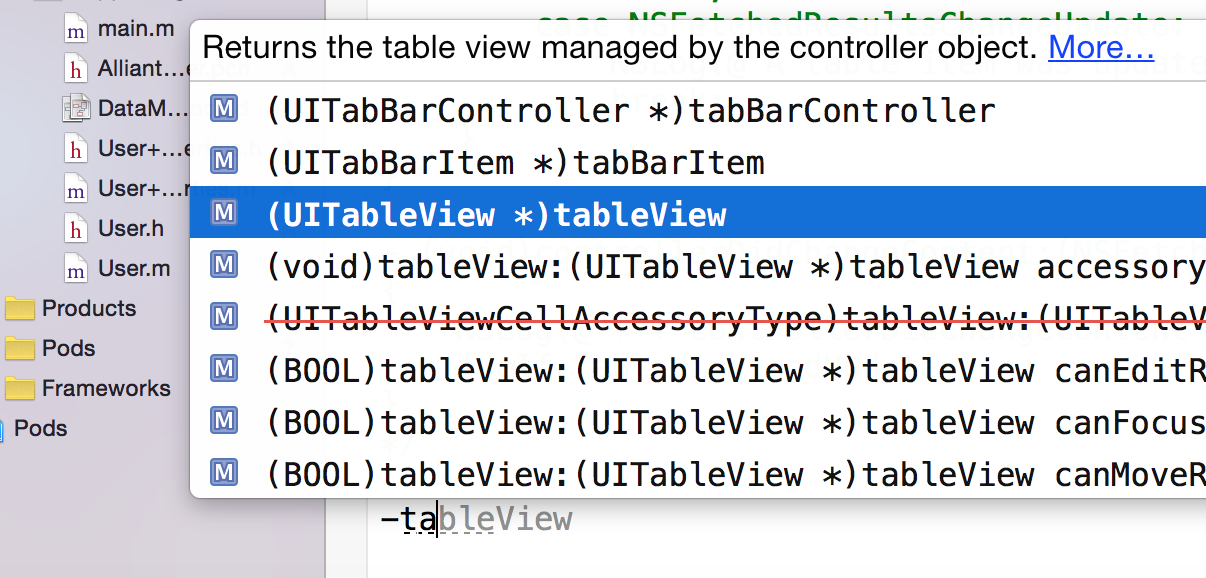The height and width of the screenshot is (578, 1206).
Task: Select the User.h header file icon
Action: [x=76, y=229]
